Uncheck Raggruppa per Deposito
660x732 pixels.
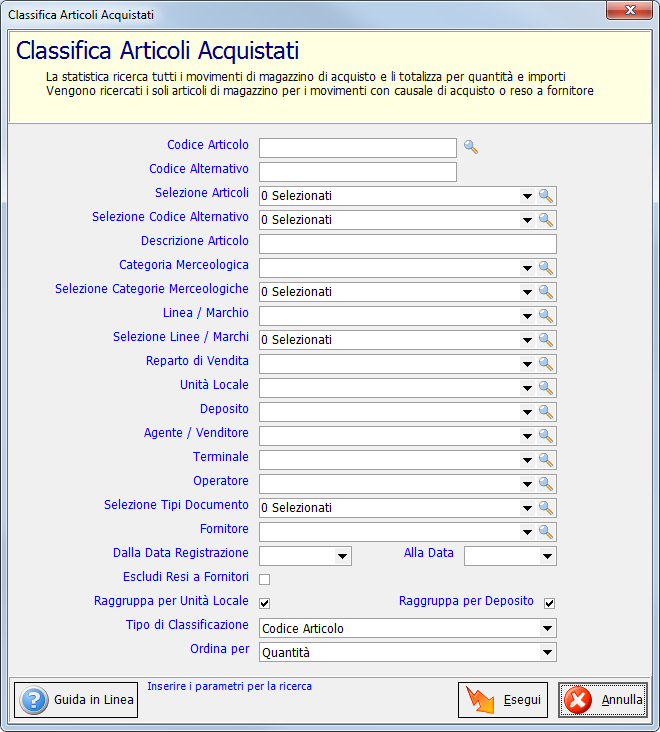click(549, 603)
